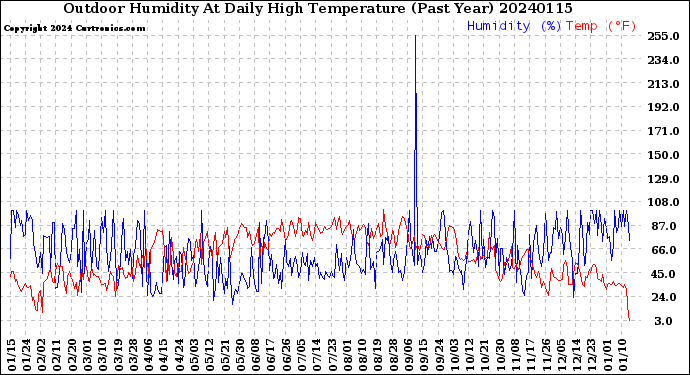The image size is (690, 375).
Task: Click the 04/06 x-axis date label
Action: (x=149, y=355)
